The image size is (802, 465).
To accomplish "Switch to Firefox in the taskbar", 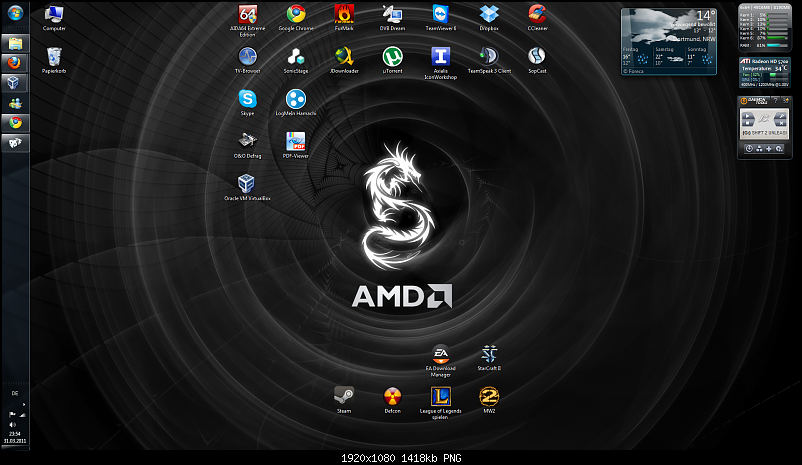I will point(15,63).
